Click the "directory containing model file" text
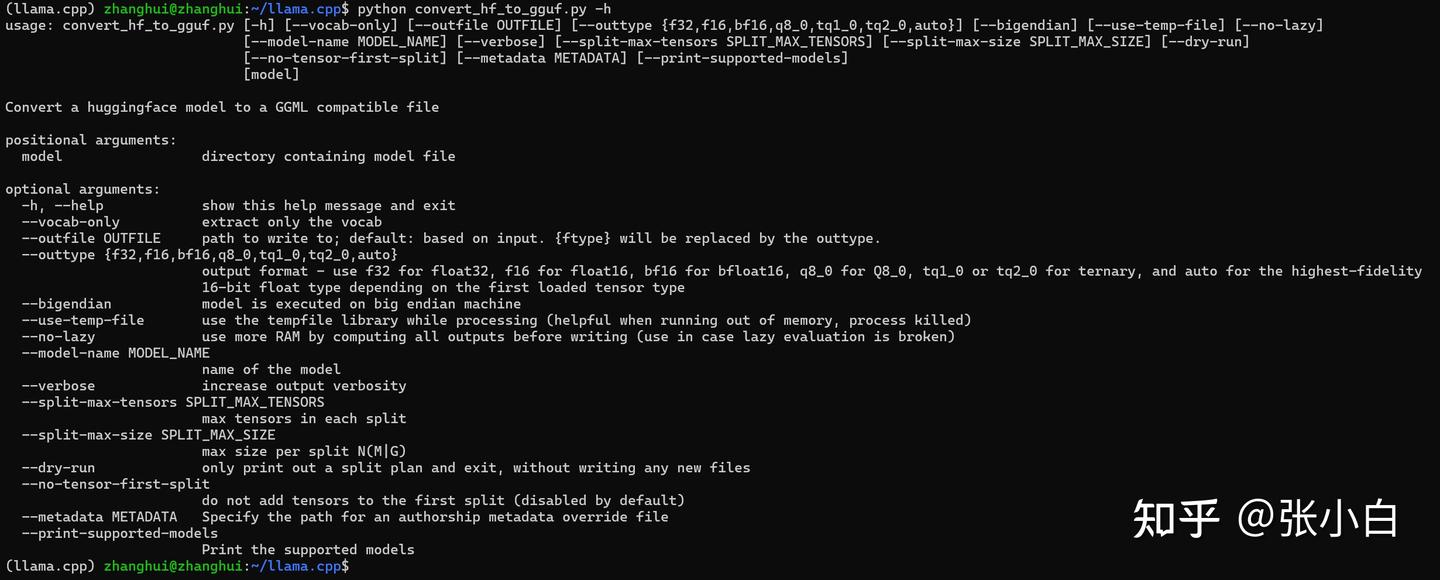Viewport: 1440px width, 580px height. click(x=328, y=156)
